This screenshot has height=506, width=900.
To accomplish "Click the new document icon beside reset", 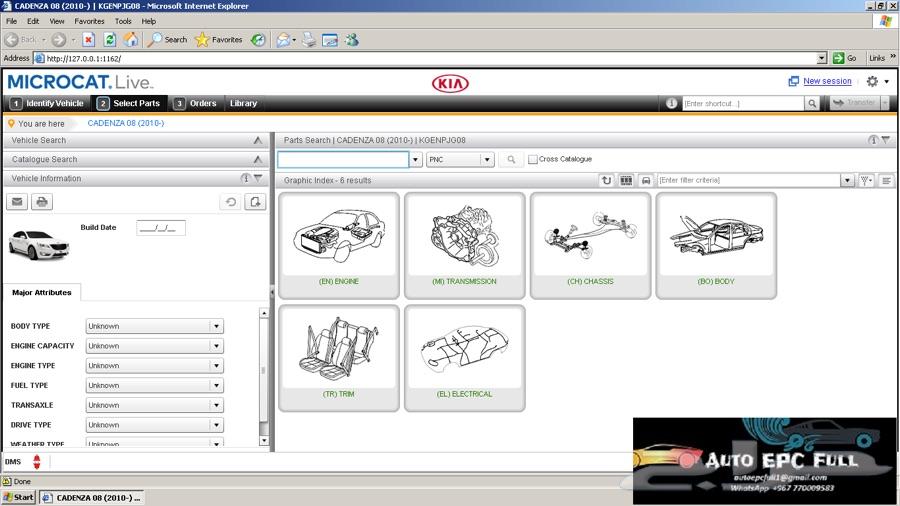I will pos(255,202).
